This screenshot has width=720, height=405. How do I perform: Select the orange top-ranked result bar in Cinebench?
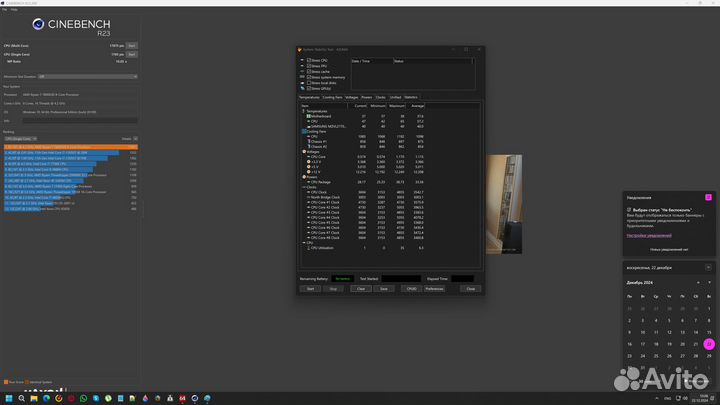[x=71, y=147]
